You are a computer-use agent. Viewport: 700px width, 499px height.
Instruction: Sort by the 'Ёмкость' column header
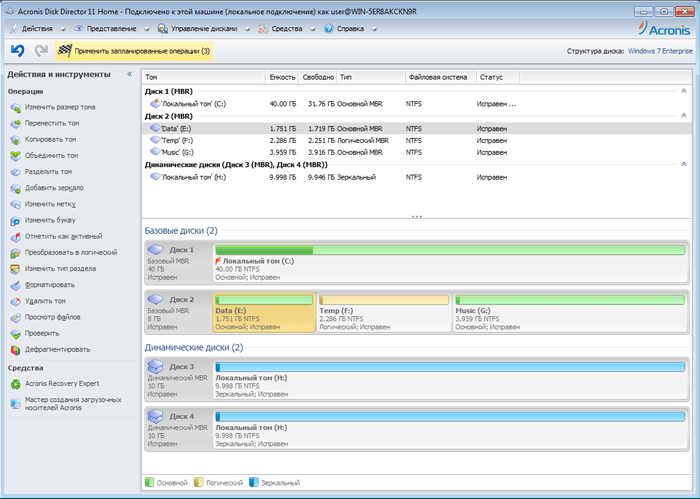click(282, 77)
